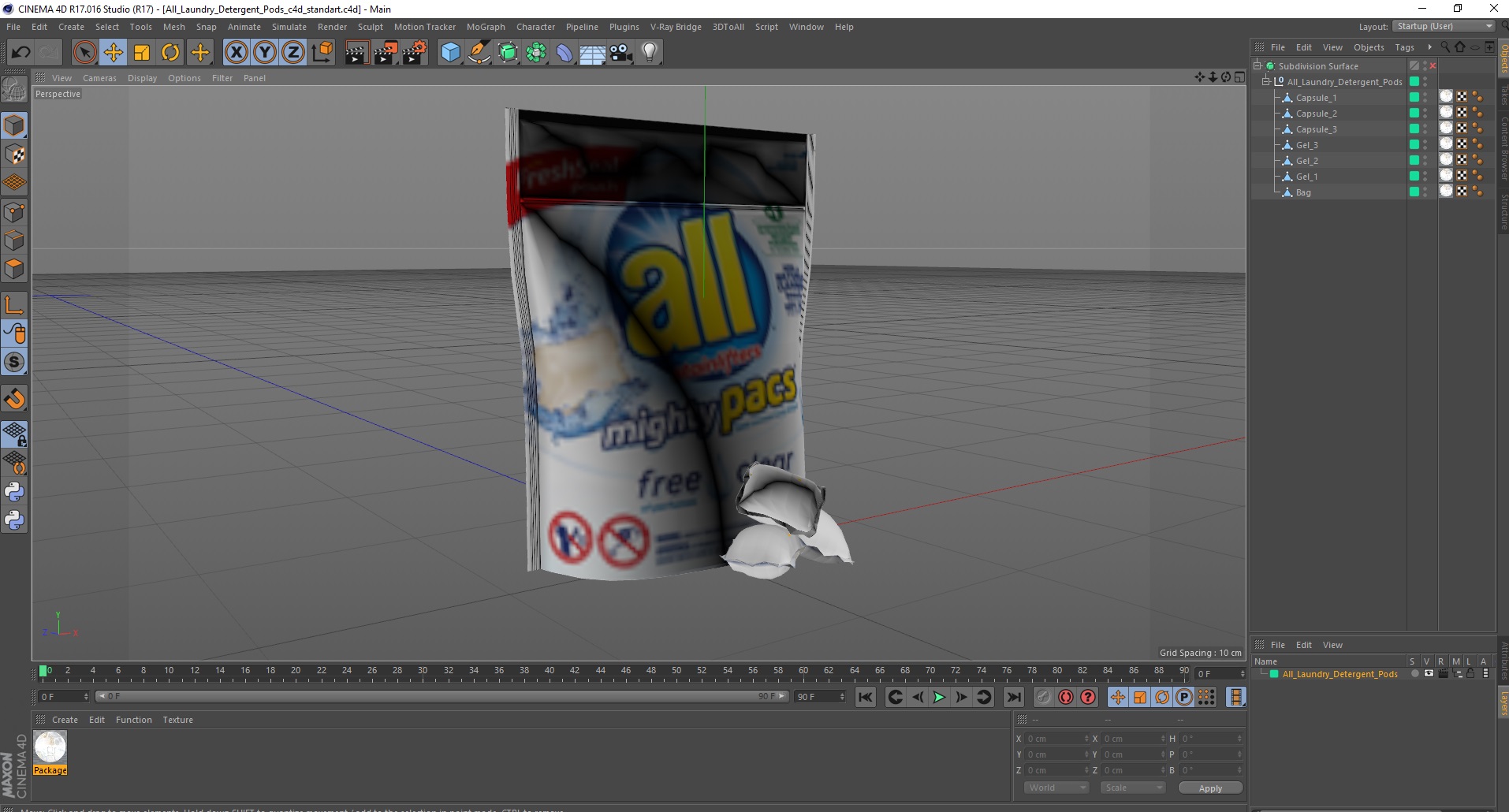Click the Apply button
Viewport: 1509px width, 812px height.
click(1210, 788)
